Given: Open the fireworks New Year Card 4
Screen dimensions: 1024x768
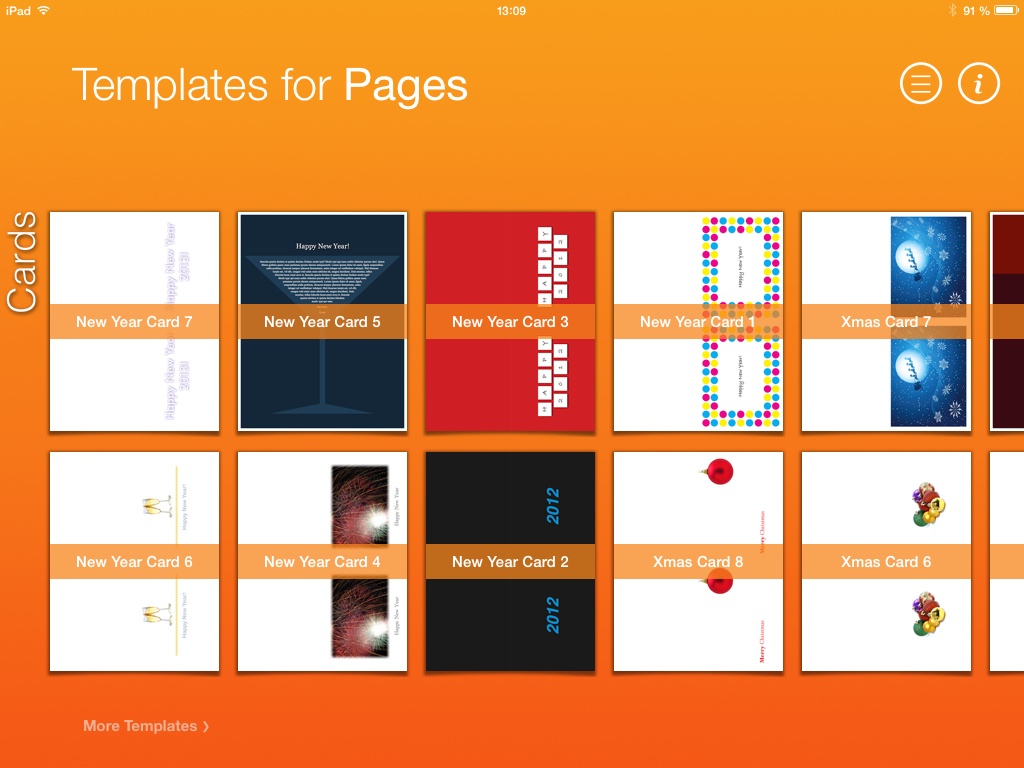Looking at the screenshot, I should 322,562.
